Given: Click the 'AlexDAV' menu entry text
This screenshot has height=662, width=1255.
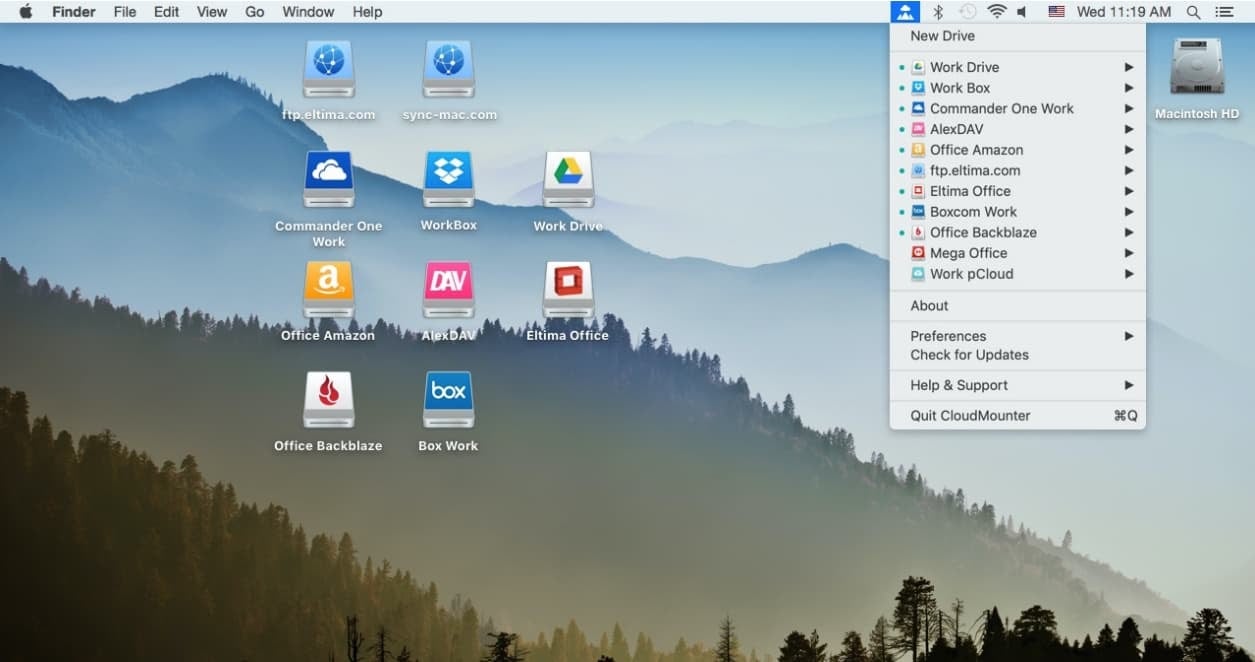Looking at the screenshot, I should [x=957, y=129].
